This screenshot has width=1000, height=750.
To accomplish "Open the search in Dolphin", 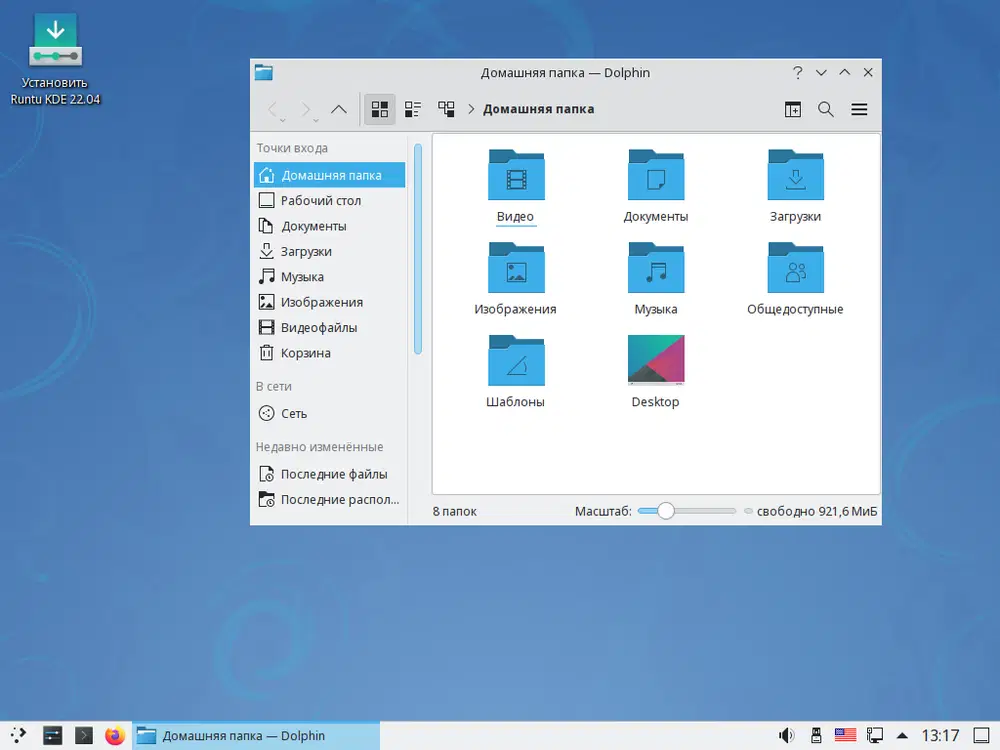I will [826, 109].
